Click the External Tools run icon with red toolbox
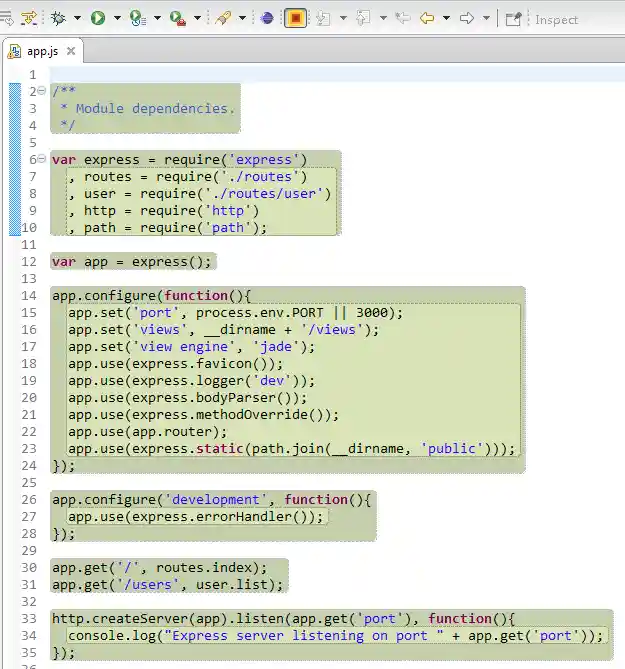The image size is (625, 669). 177,18
